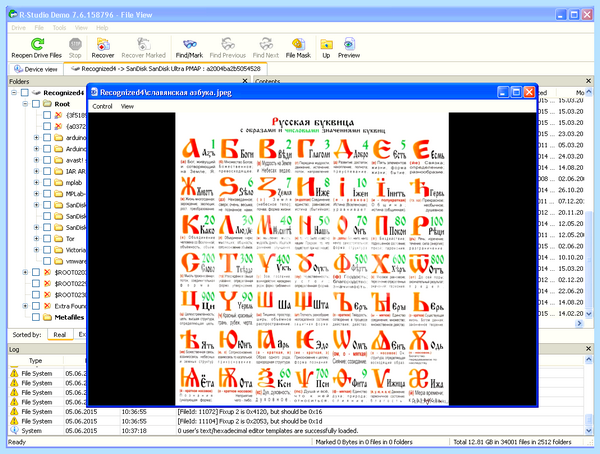Click the Find Previous toolbar icon

tap(228, 44)
